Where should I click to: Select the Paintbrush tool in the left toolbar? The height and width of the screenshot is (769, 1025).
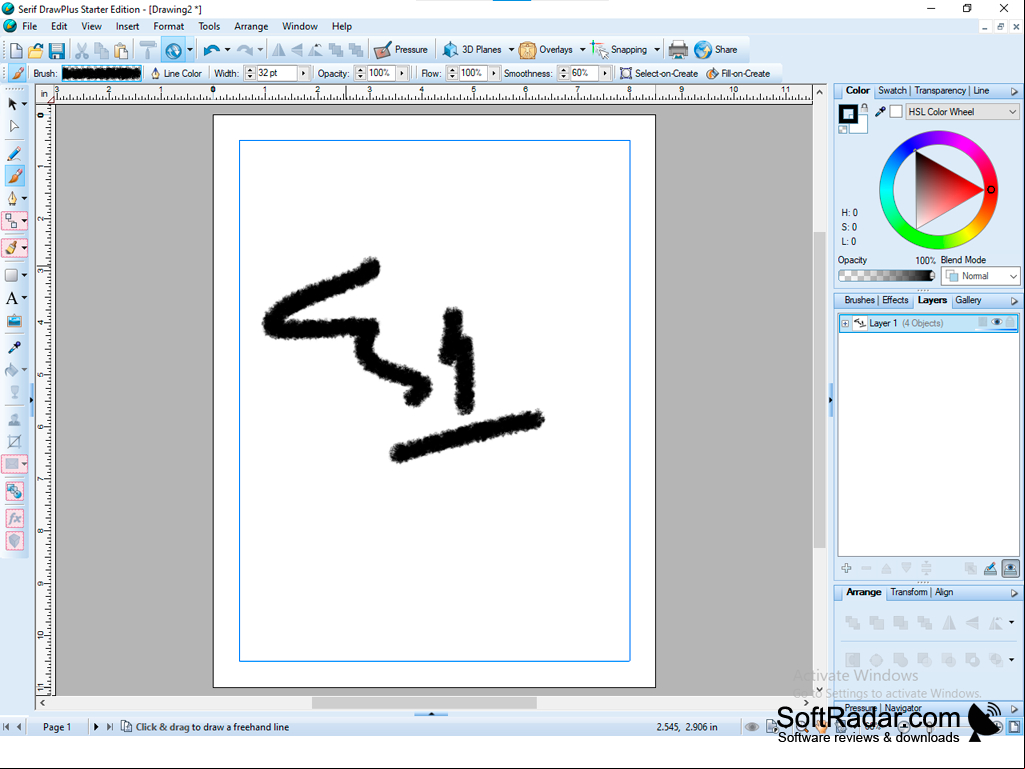tap(14, 176)
